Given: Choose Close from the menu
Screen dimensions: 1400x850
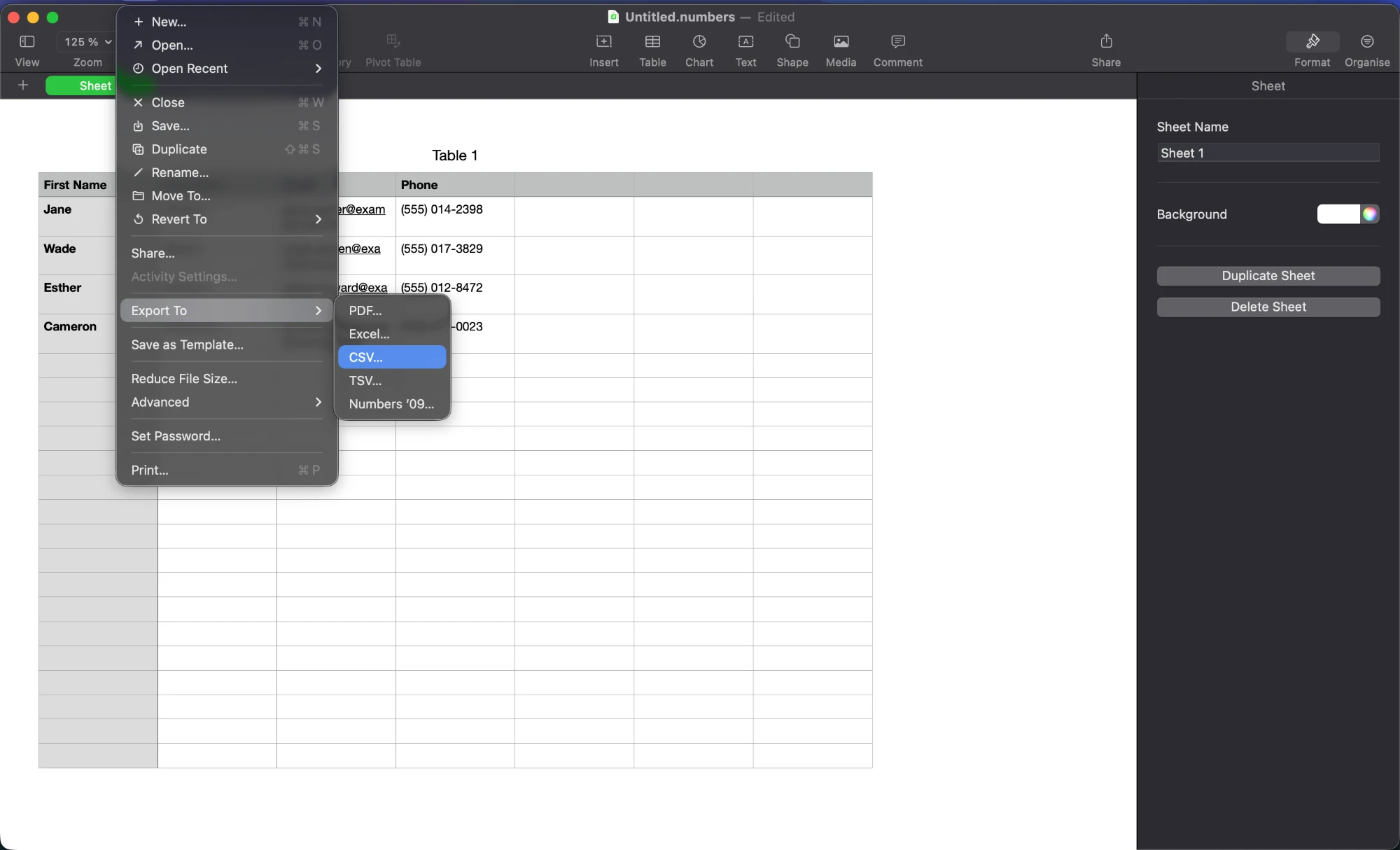Looking at the screenshot, I should coord(227,102).
